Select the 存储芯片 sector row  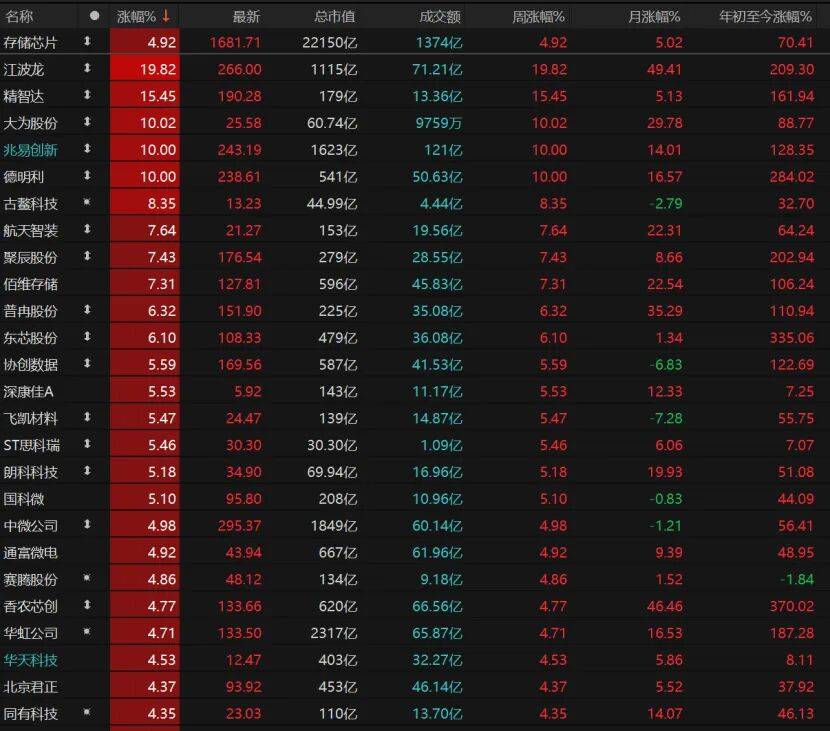click(31, 42)
